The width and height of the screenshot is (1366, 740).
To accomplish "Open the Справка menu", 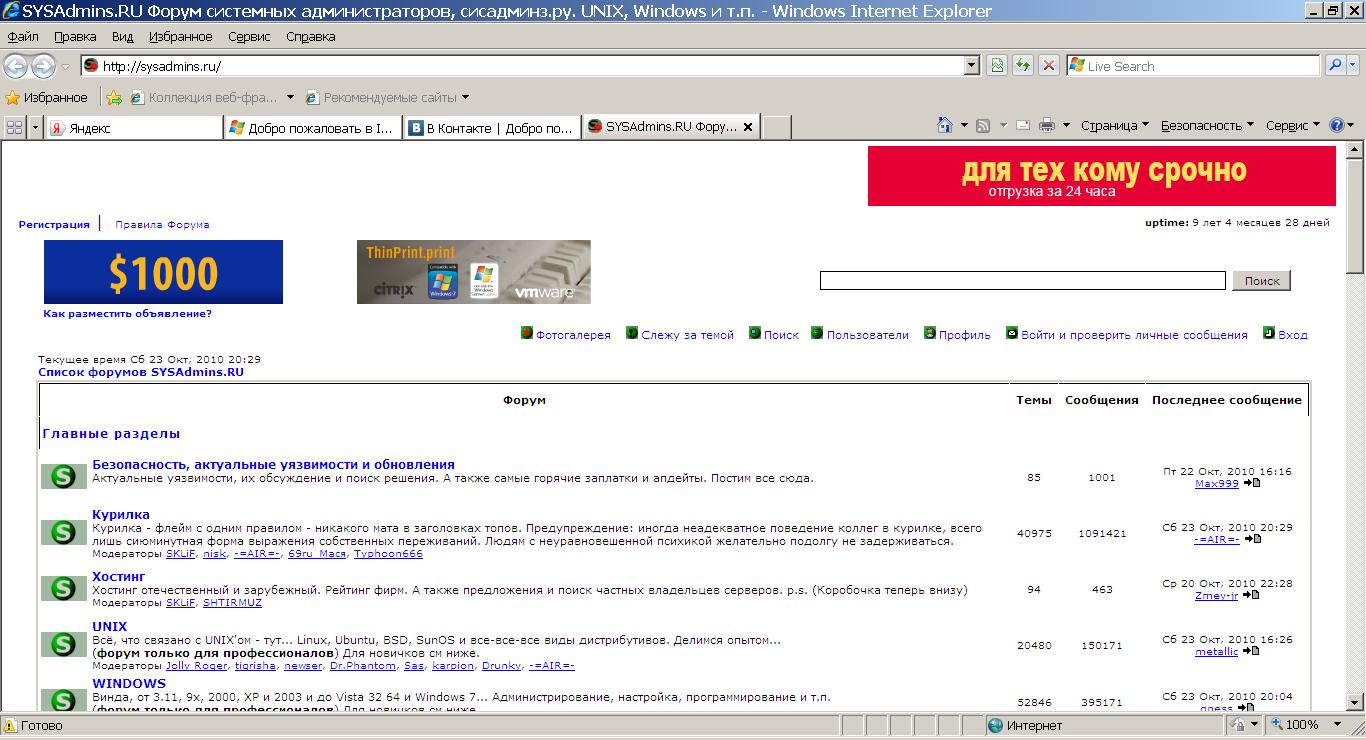I will pyautogui.click(x=310, y=36).
